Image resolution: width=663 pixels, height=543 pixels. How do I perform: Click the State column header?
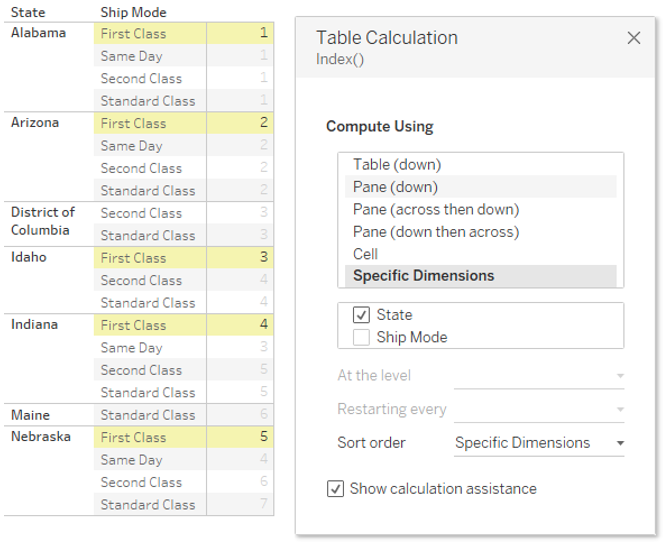tap(28, 12)
